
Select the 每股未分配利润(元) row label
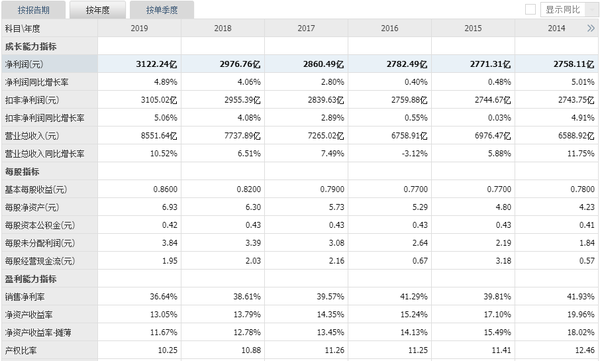coord(40,243)
